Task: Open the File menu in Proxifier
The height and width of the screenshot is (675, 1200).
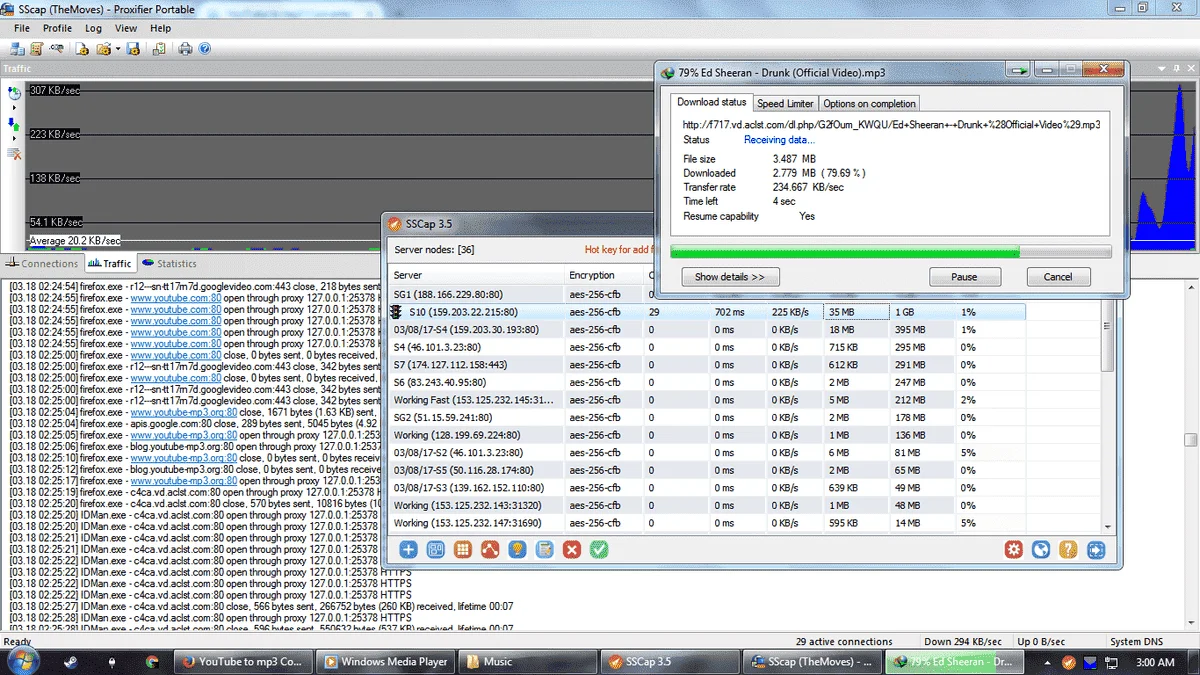Action: (22, 28)
